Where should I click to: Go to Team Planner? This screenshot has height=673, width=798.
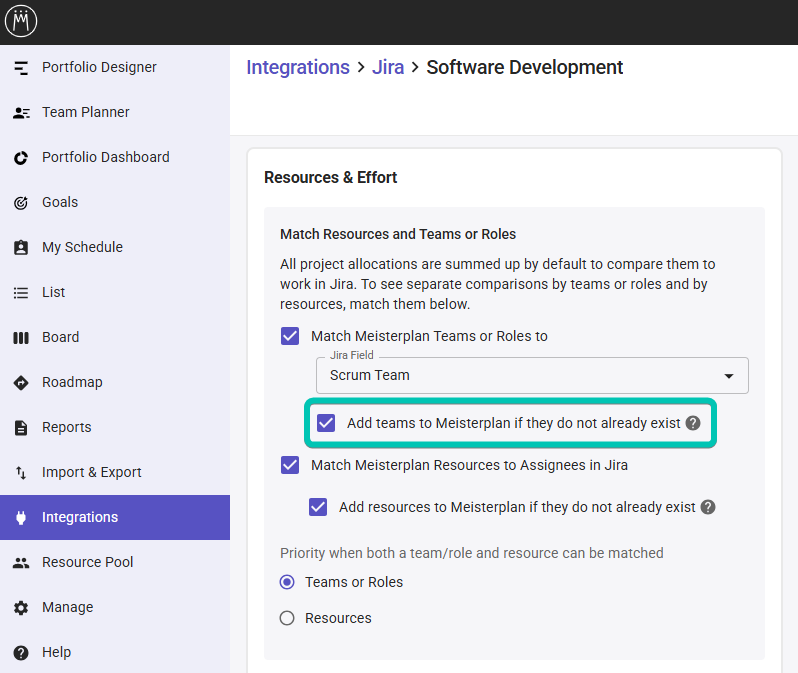pos(115,112)
